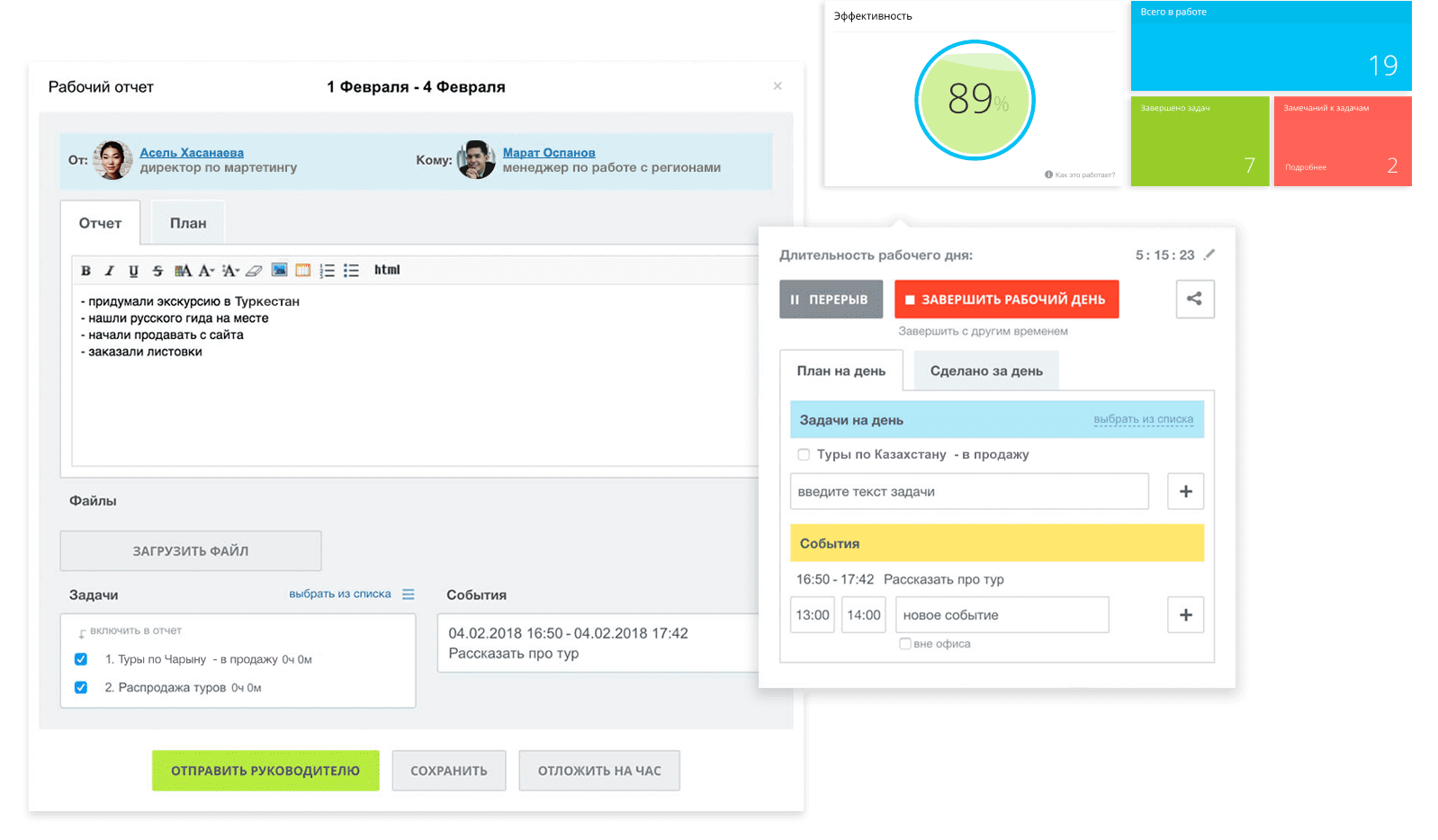Apply italic formatting in the editor toolbar
Image resolution: width=1438 pixels, height=840 pixels.
tap(109, 271)
